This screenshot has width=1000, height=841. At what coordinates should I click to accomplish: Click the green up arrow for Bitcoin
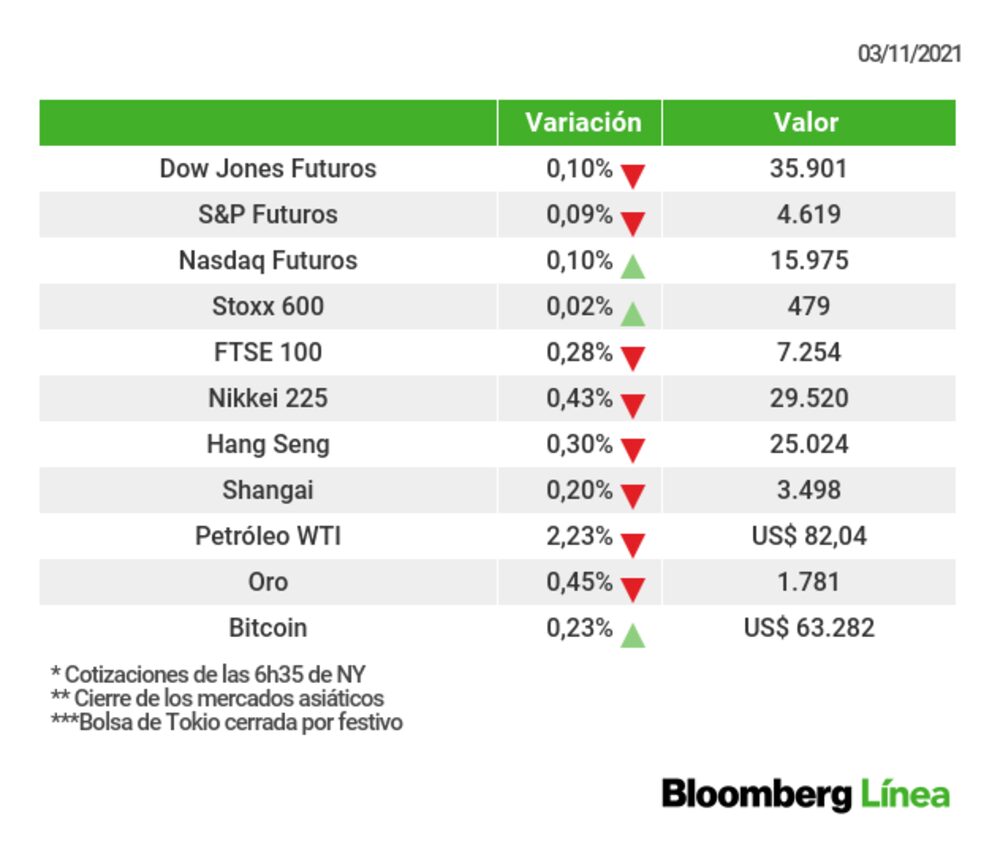(x=632, y=635)
